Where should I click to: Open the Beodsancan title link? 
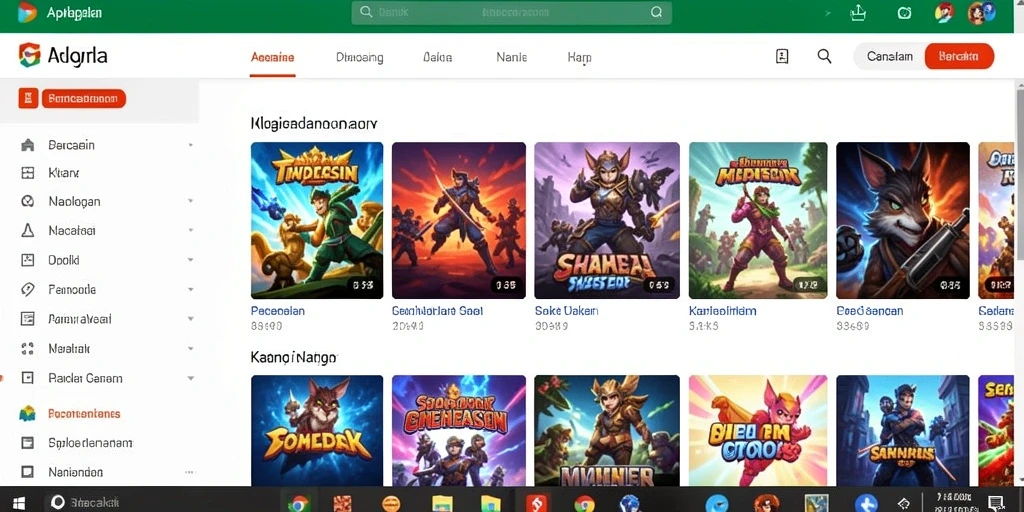870,311
